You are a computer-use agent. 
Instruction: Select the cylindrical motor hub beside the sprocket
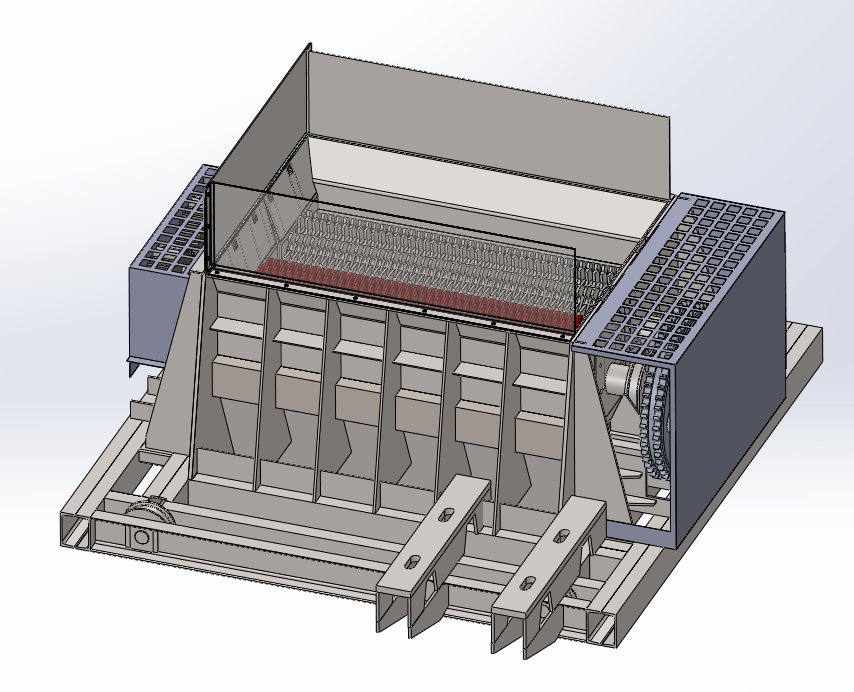tap(619, 378)
